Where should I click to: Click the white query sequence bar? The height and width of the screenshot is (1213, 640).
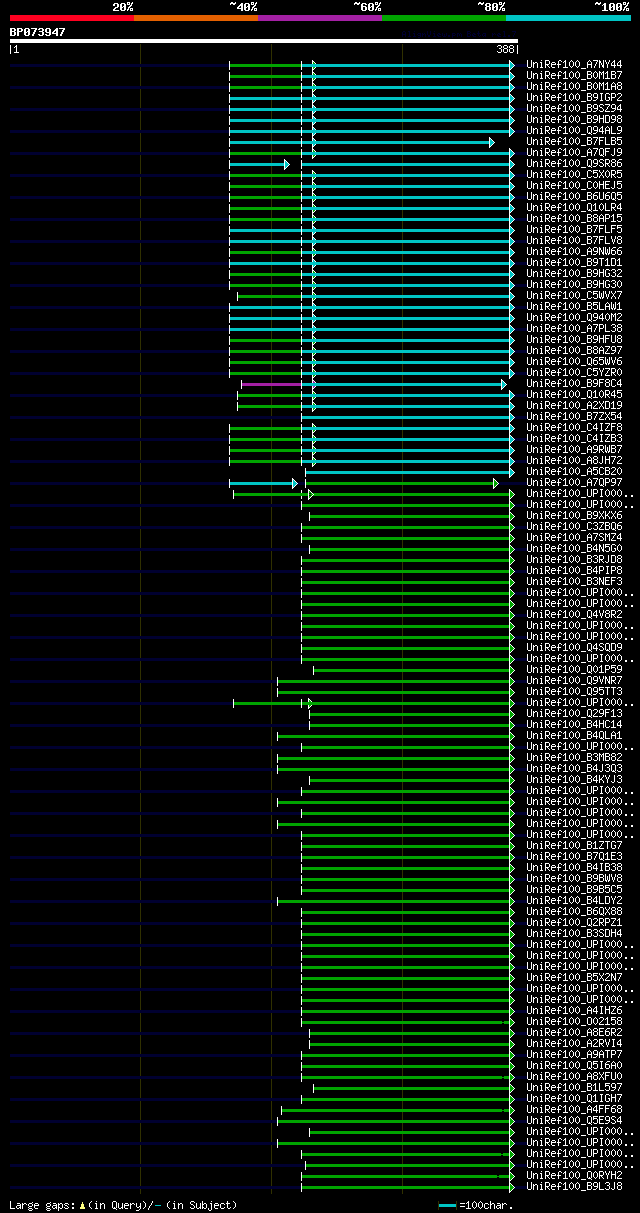click(x=264, y=41)
